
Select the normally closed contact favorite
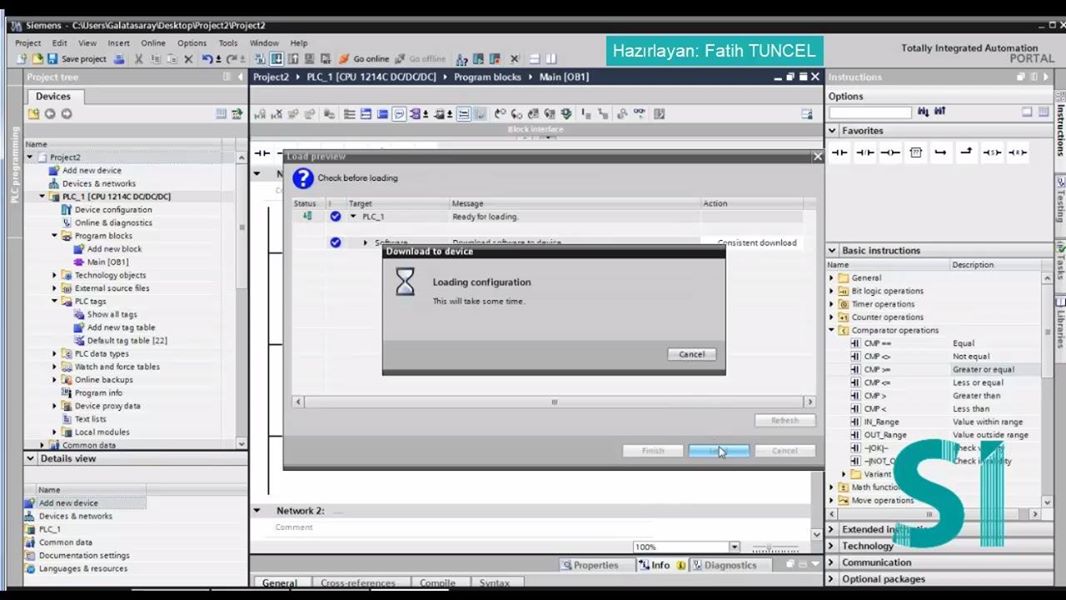[865, 152]
